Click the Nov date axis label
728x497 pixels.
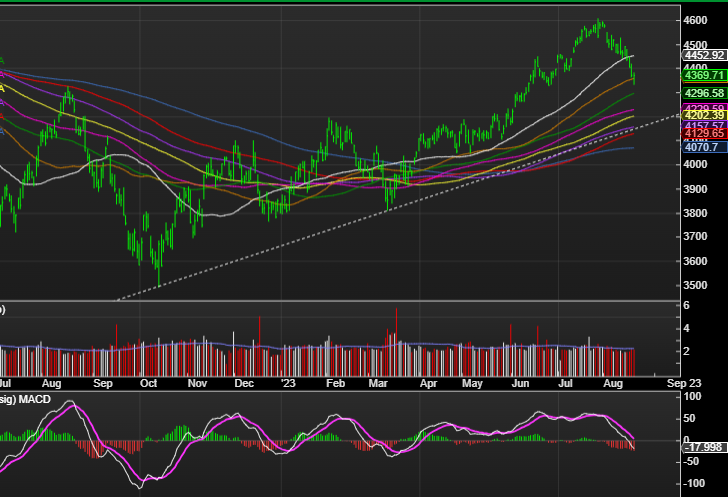(197, 383)
